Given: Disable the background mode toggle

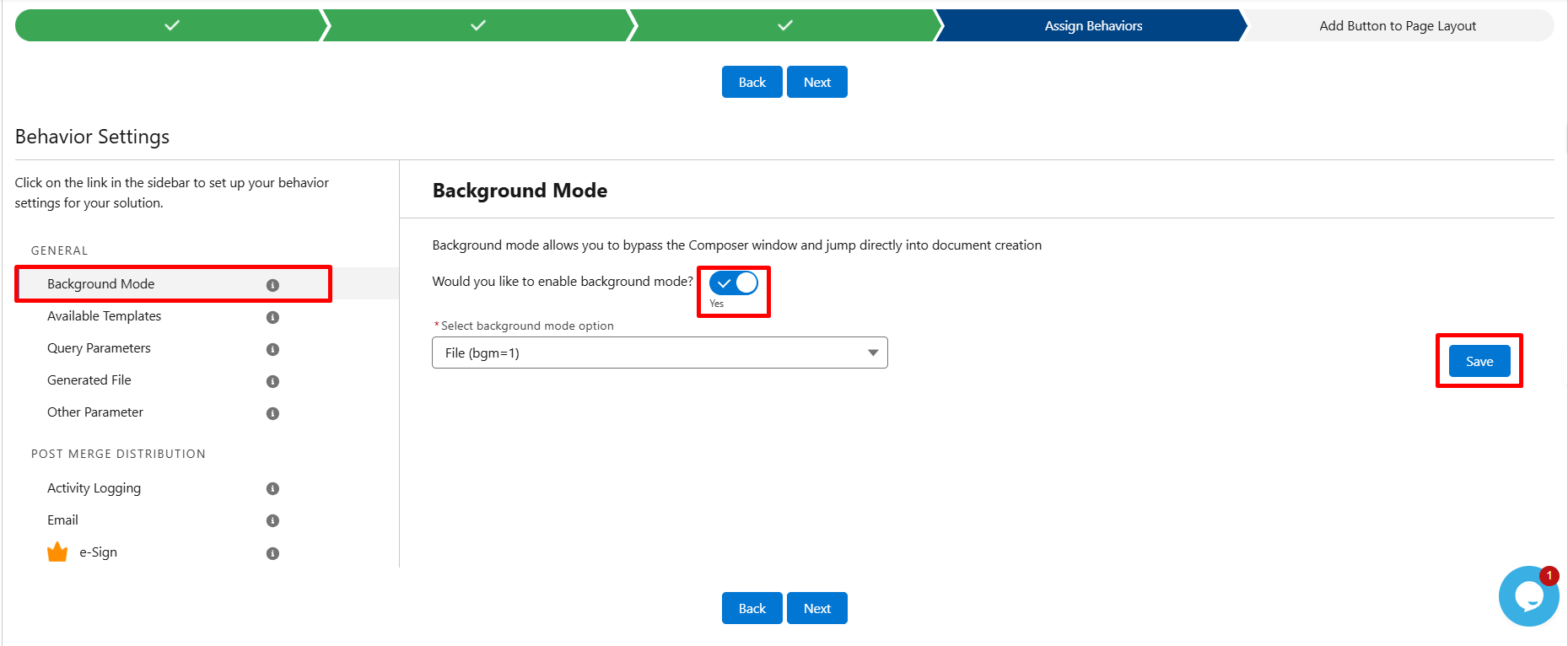Looking at the screenshot, I should (733, 283).
